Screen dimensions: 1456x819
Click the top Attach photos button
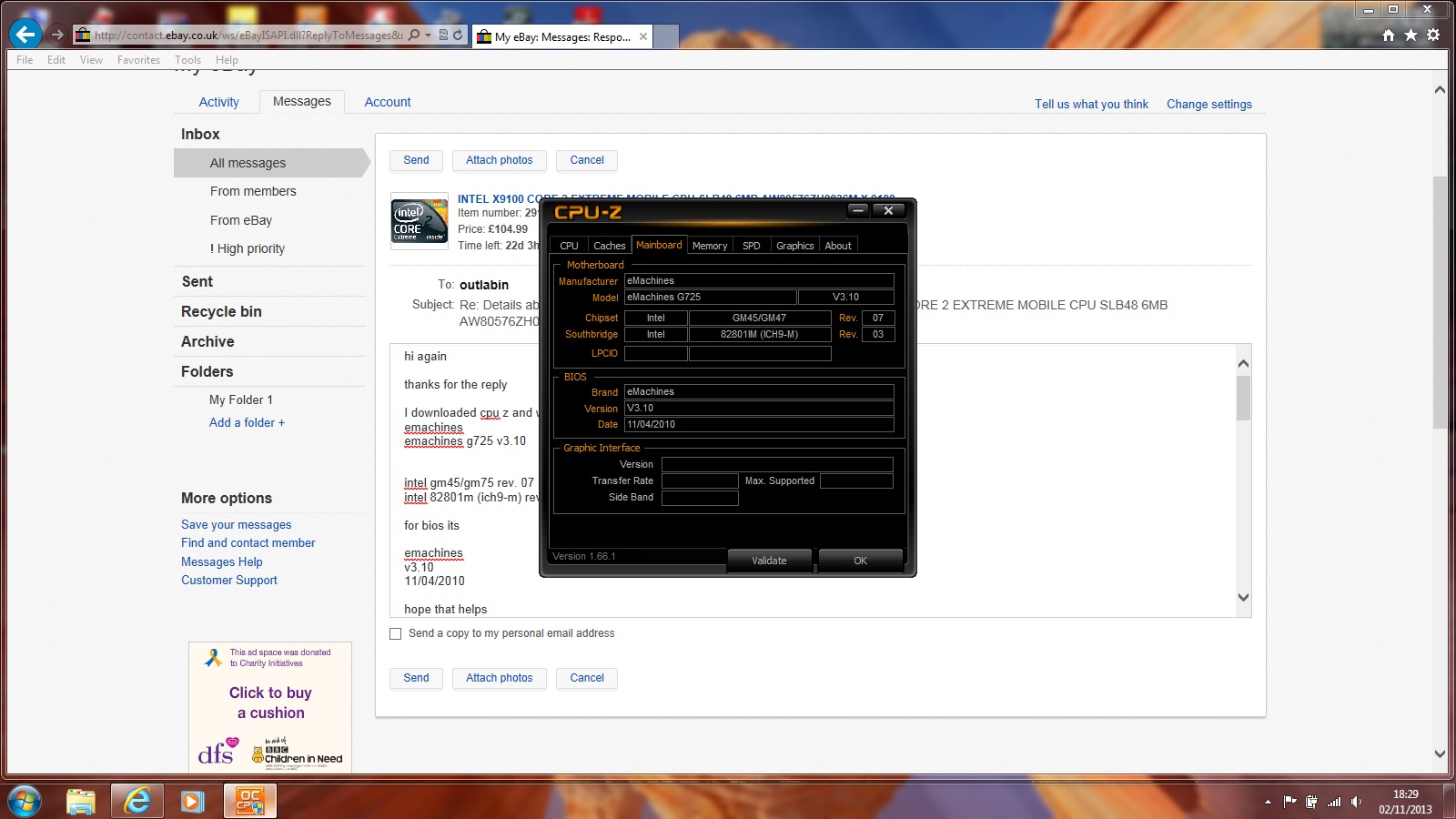pyautogui.click(x=500, y=160)
